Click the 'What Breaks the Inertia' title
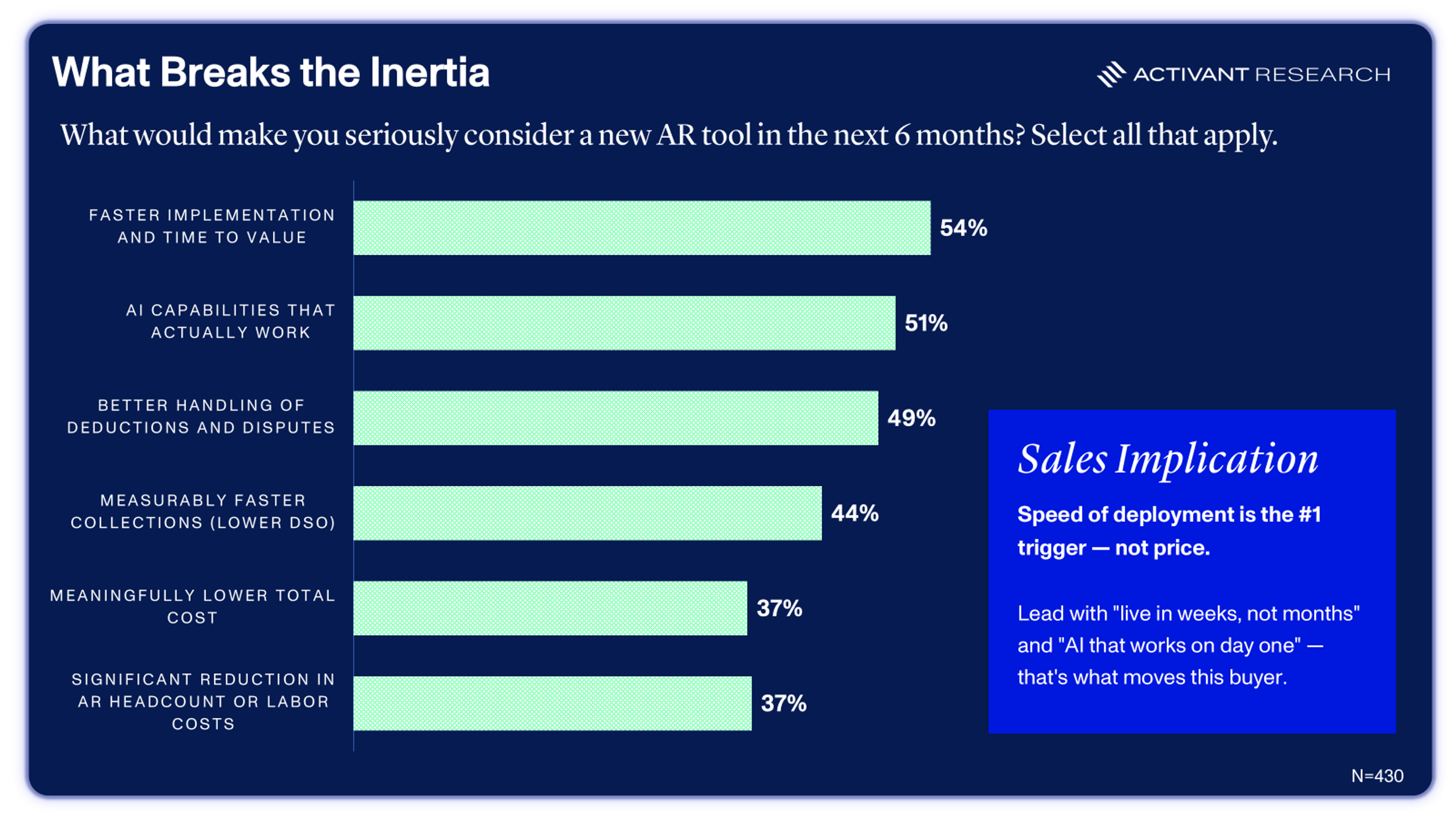 coord(271,72)
